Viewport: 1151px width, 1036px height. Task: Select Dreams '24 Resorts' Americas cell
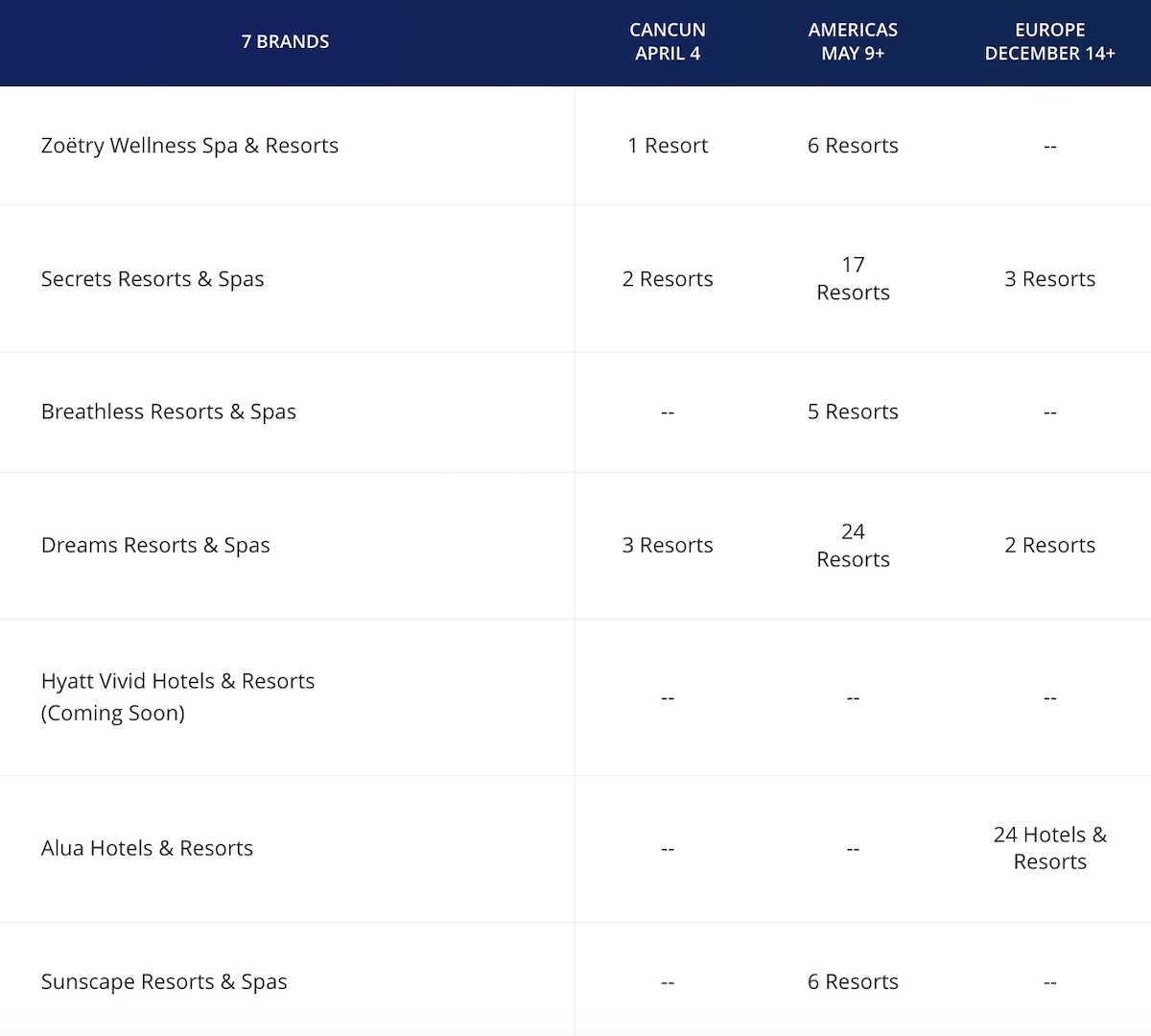pos(853,545)
